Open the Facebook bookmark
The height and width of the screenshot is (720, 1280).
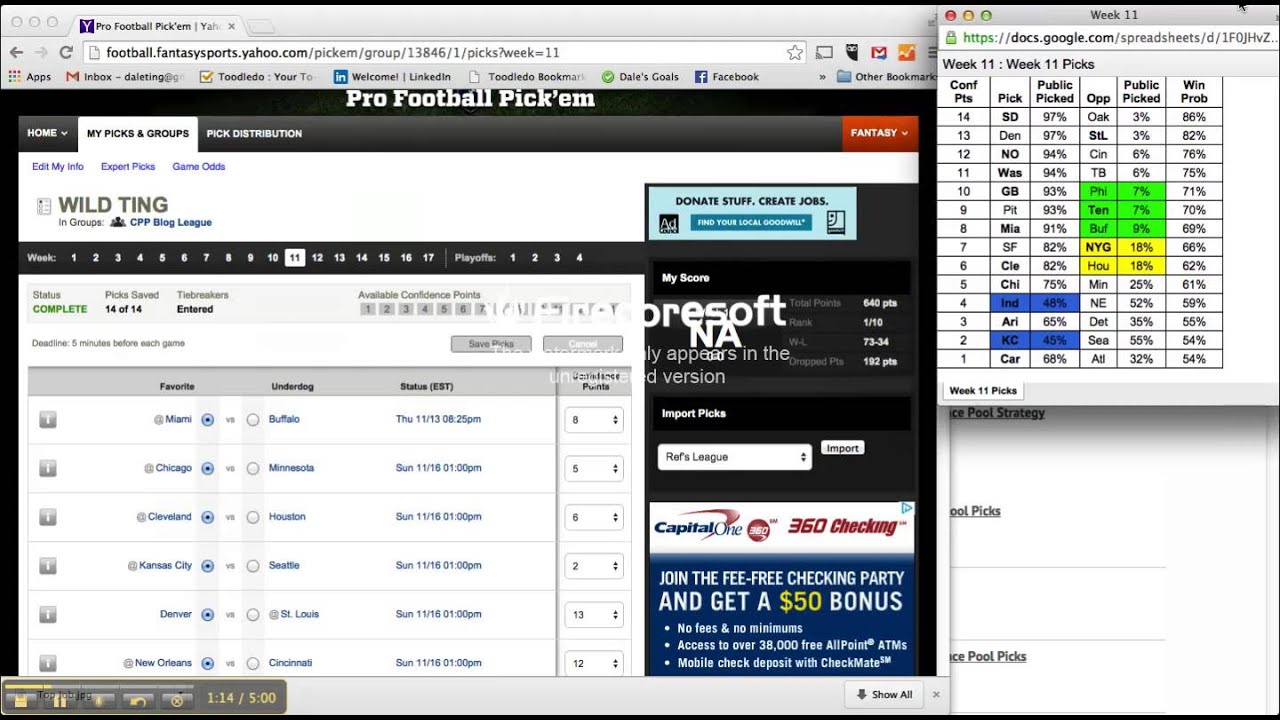[x=727, y=77]
